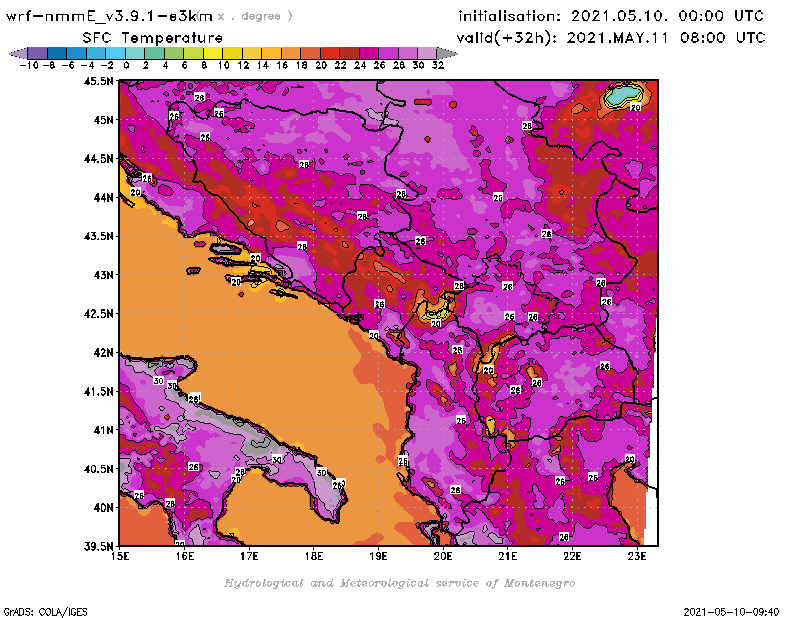Click the '42N' latitude label
The width and height of the screenshot is (800, 618).
(104, 352)
